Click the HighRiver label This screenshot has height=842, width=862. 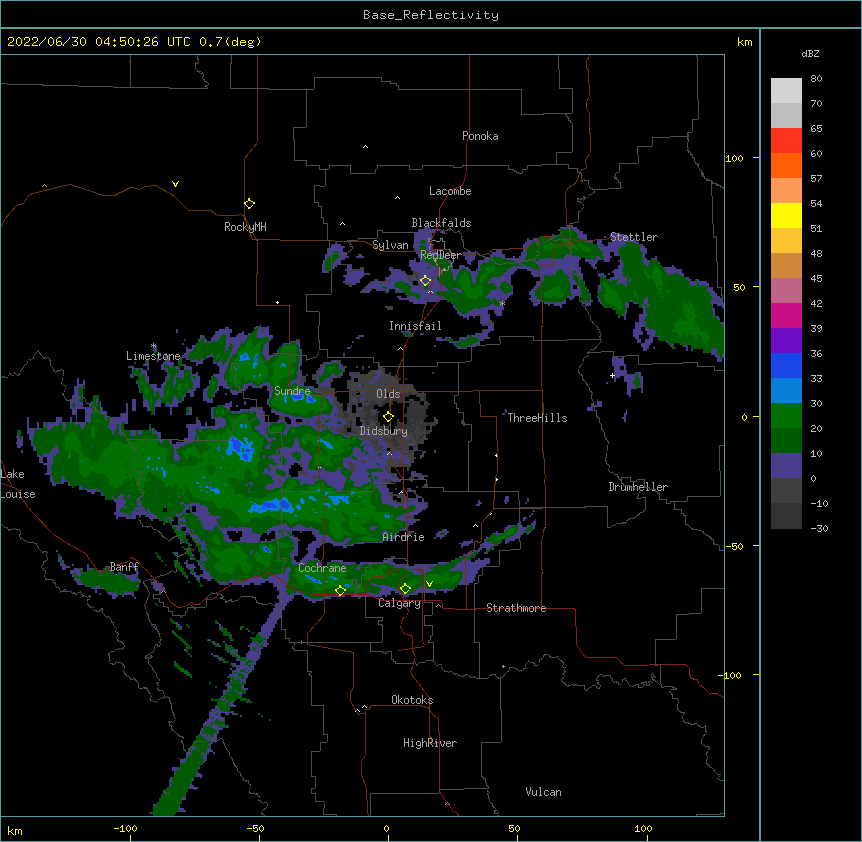(x=430, y=743)
